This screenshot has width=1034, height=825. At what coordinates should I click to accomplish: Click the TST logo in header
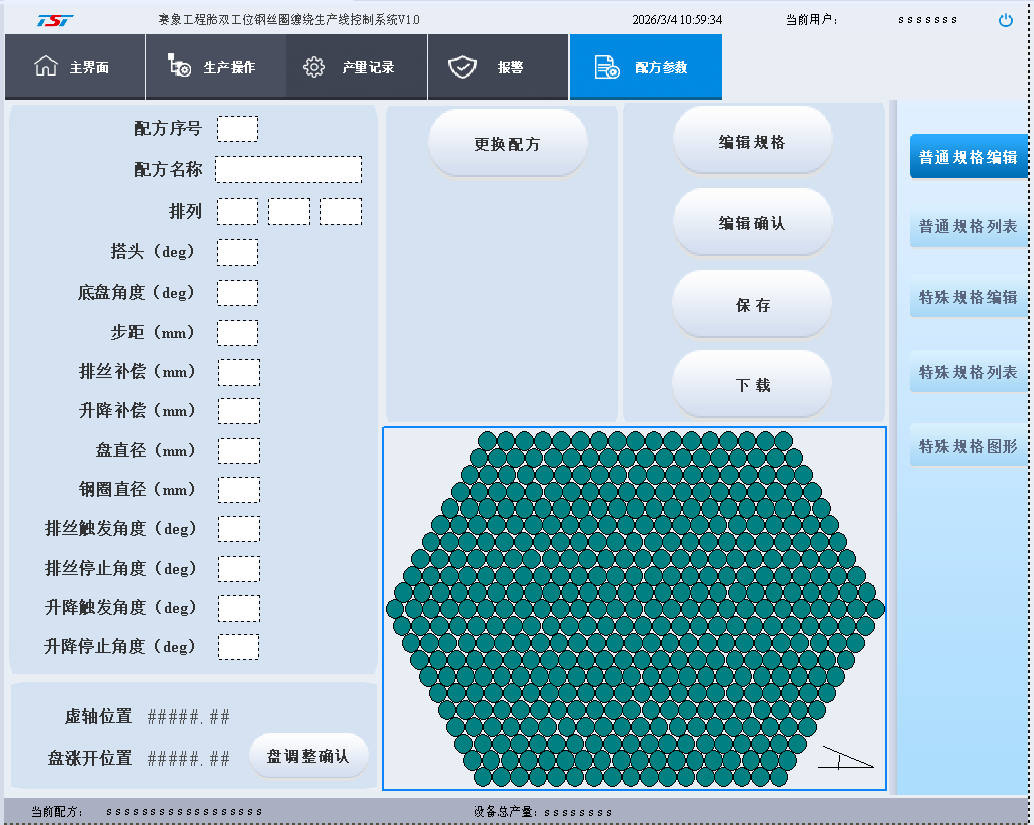(x=55, y=20)
